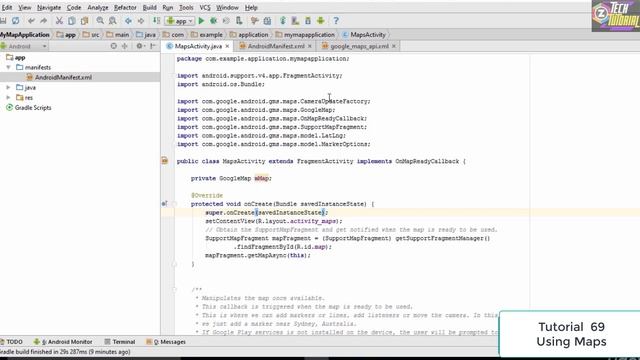
Task: Open the app run configuration dropdown
Action: (180, 21)
